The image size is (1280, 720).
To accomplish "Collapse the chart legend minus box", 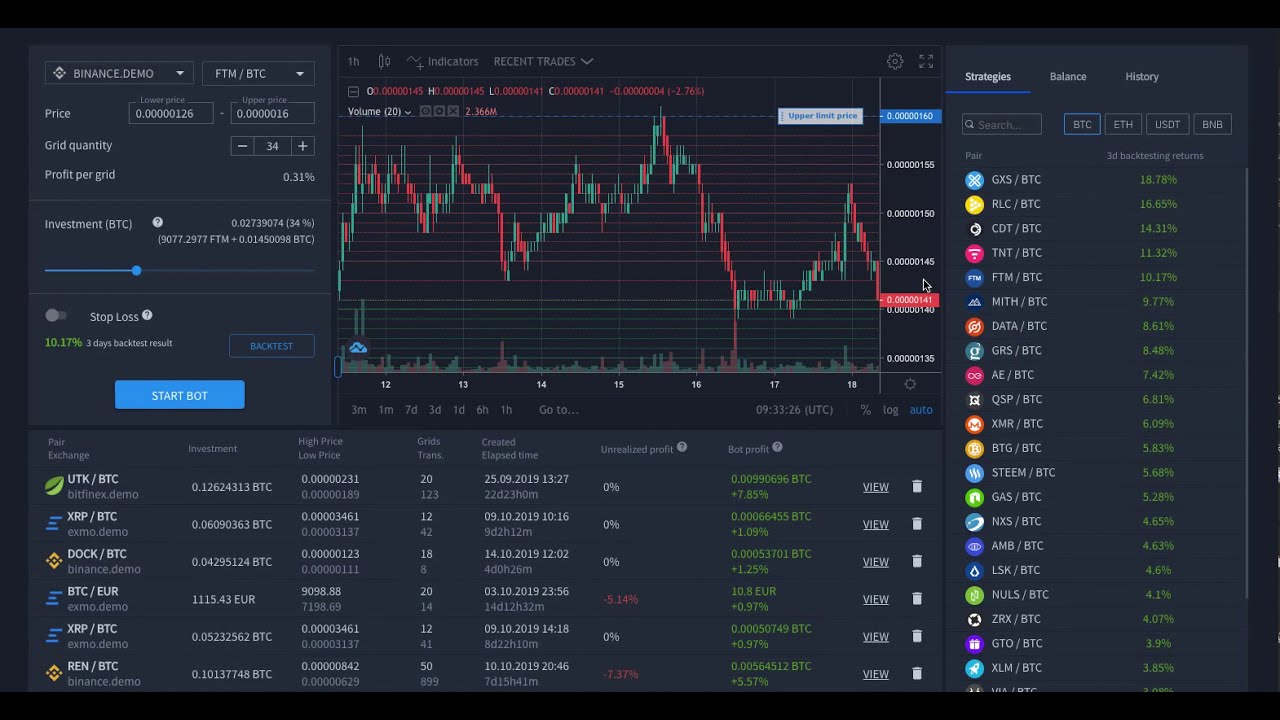I will coord(353,91).
